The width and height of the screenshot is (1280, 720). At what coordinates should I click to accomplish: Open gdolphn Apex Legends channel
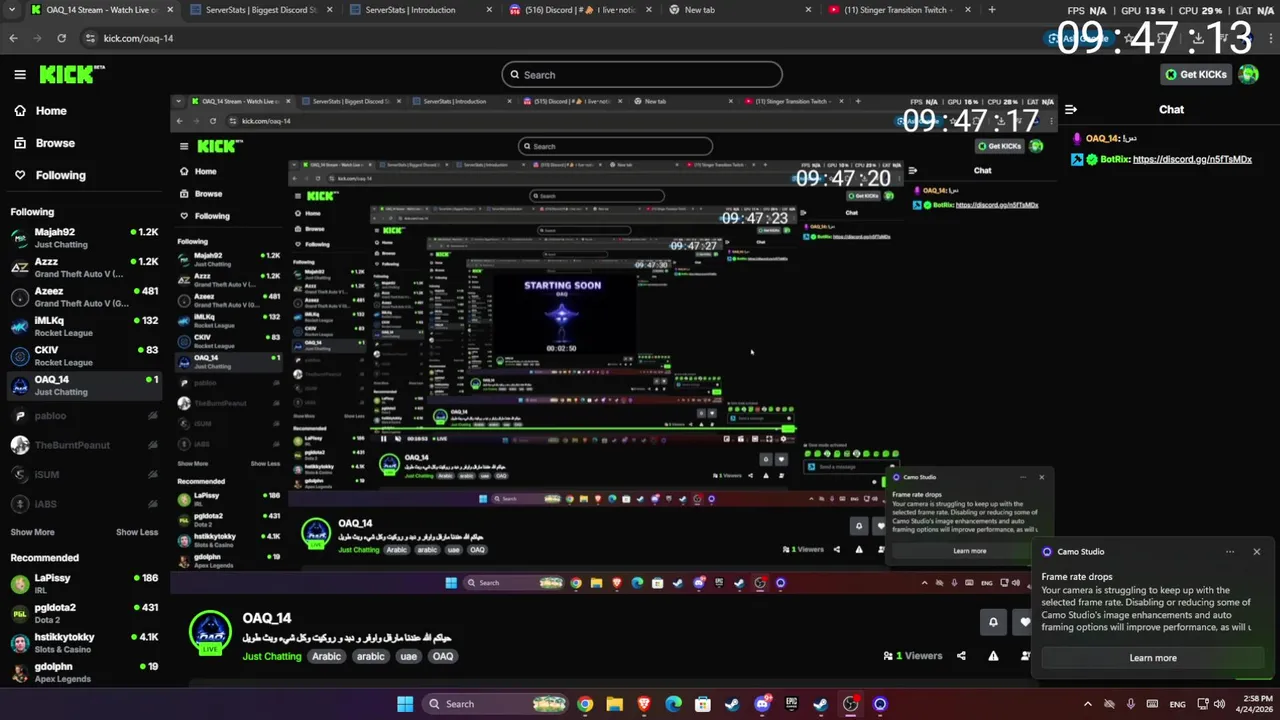pyautogui.click(x=85, y=672)
